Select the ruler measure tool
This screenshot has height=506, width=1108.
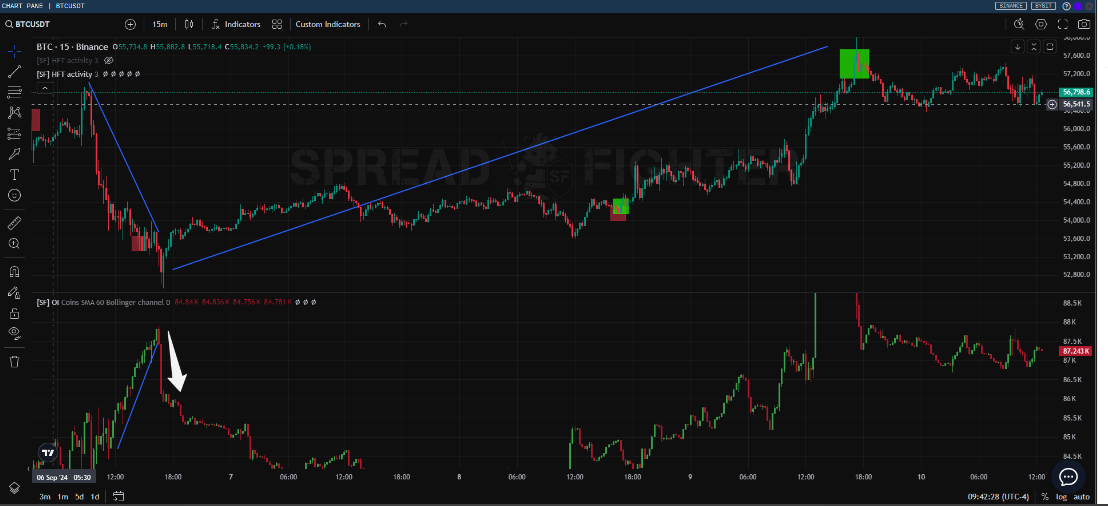point(14,223)
